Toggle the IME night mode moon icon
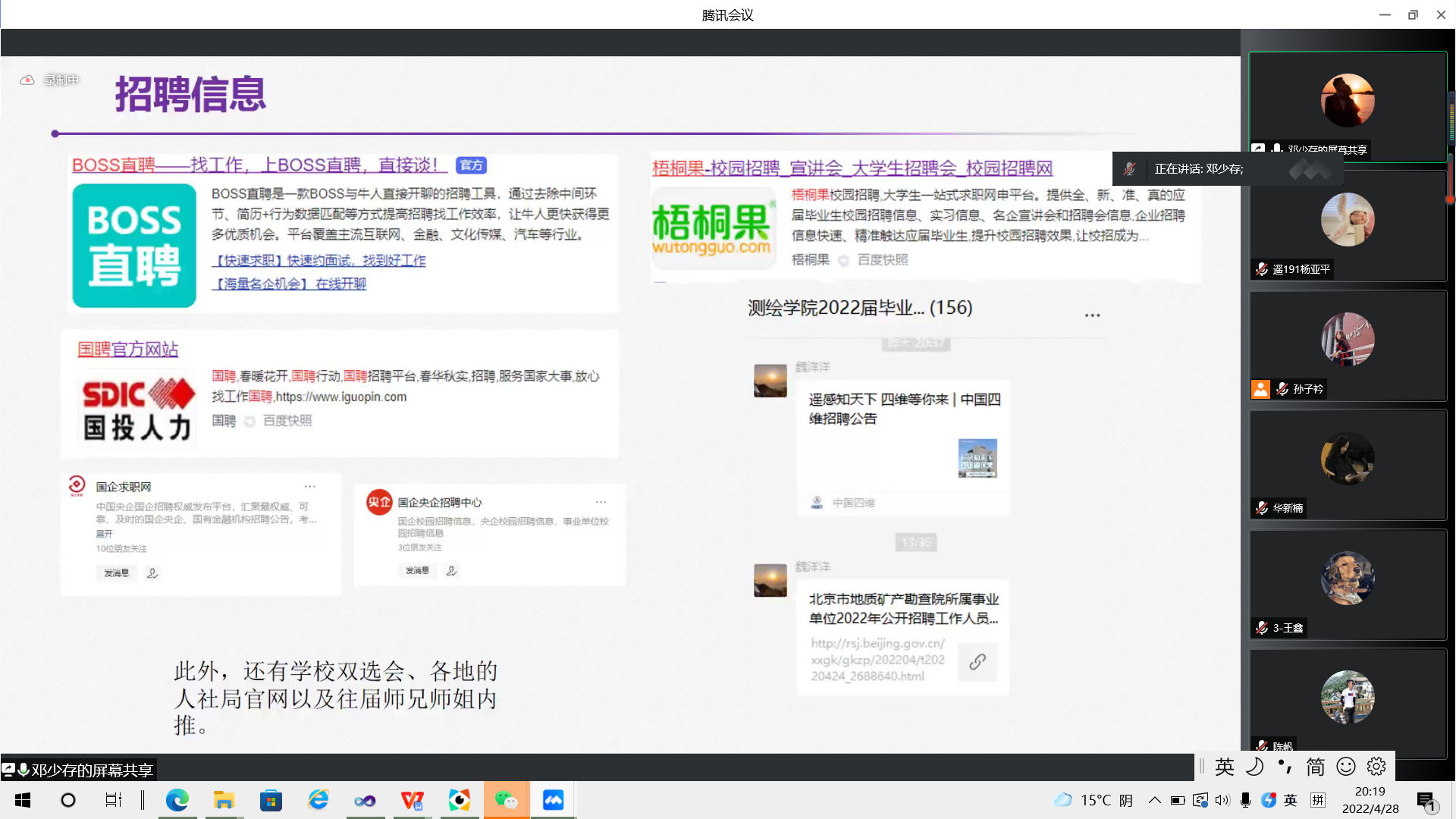1456x819 pixels. (1255, 767)
